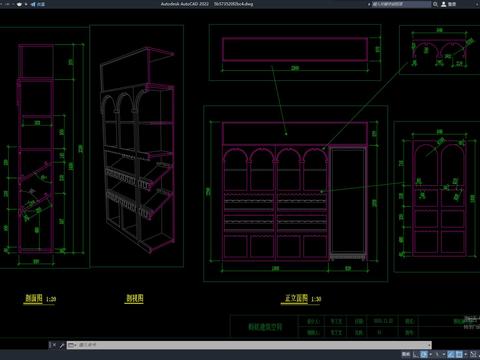Open the Quick Access toolbar dropdown arrow
Screen dimensions: 480x360
[x=26, y=4]
